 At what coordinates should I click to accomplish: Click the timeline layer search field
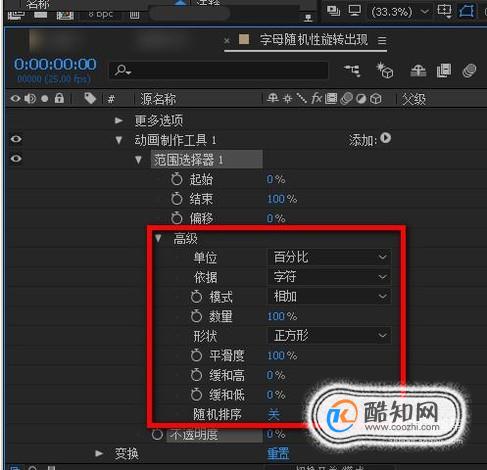pyautogui.click(x=219, y=71)
